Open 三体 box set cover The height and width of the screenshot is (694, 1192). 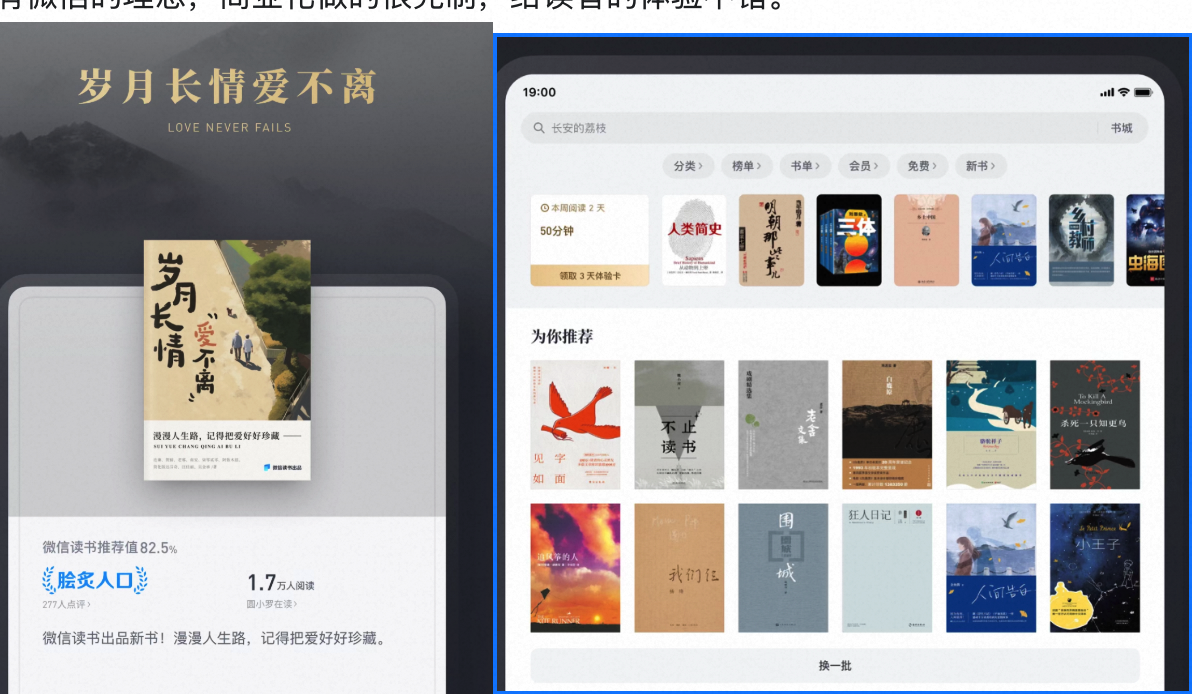[849, 240]
